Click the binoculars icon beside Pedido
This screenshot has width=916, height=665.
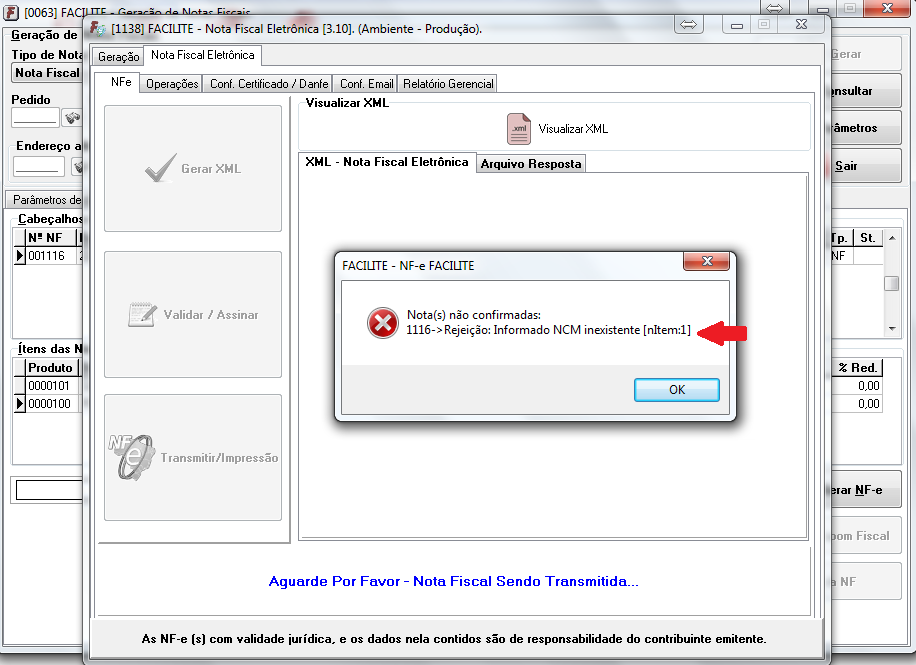[72, 117]
